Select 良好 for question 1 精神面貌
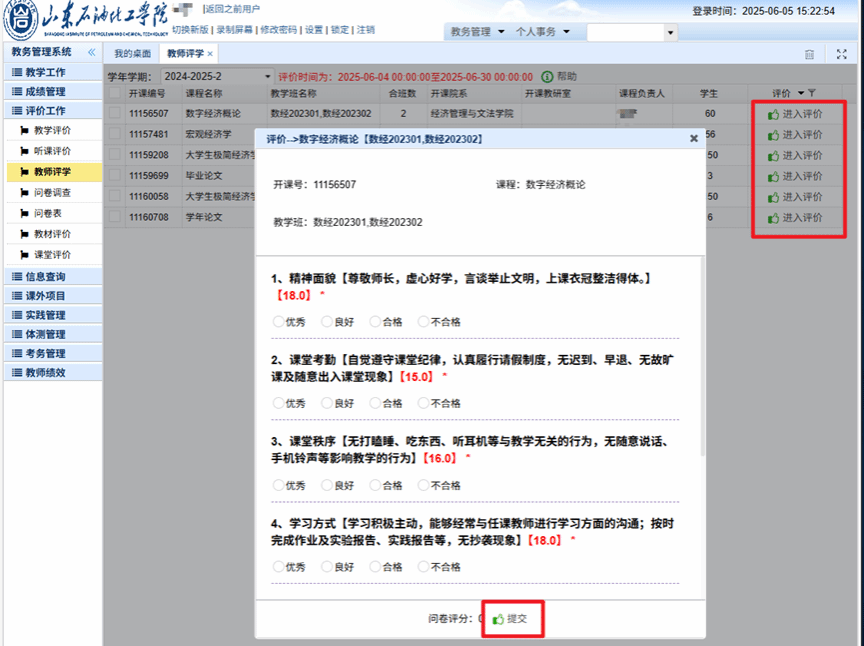 [327, 321]
